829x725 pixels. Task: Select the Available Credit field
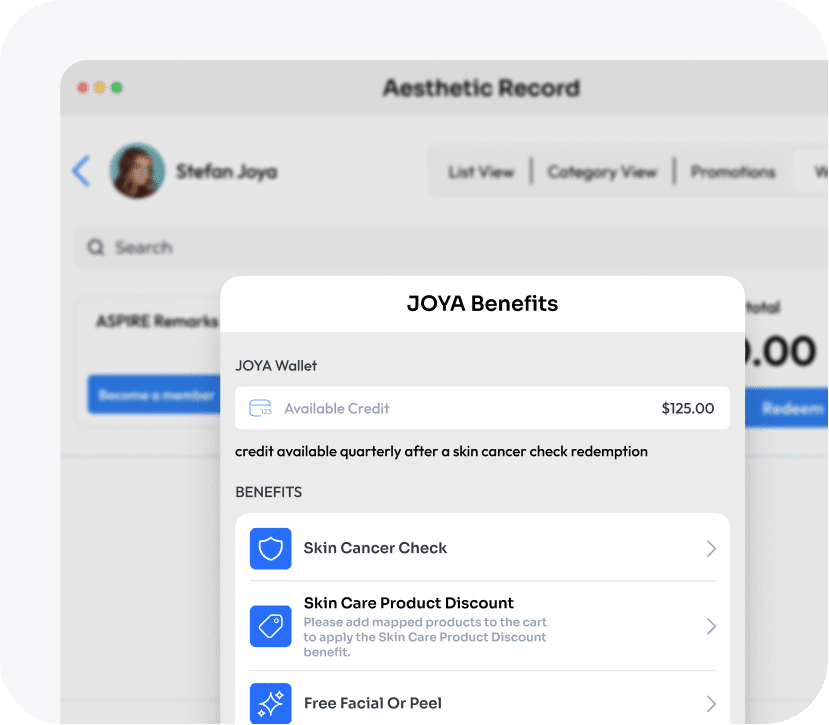[x=482, y=408]
